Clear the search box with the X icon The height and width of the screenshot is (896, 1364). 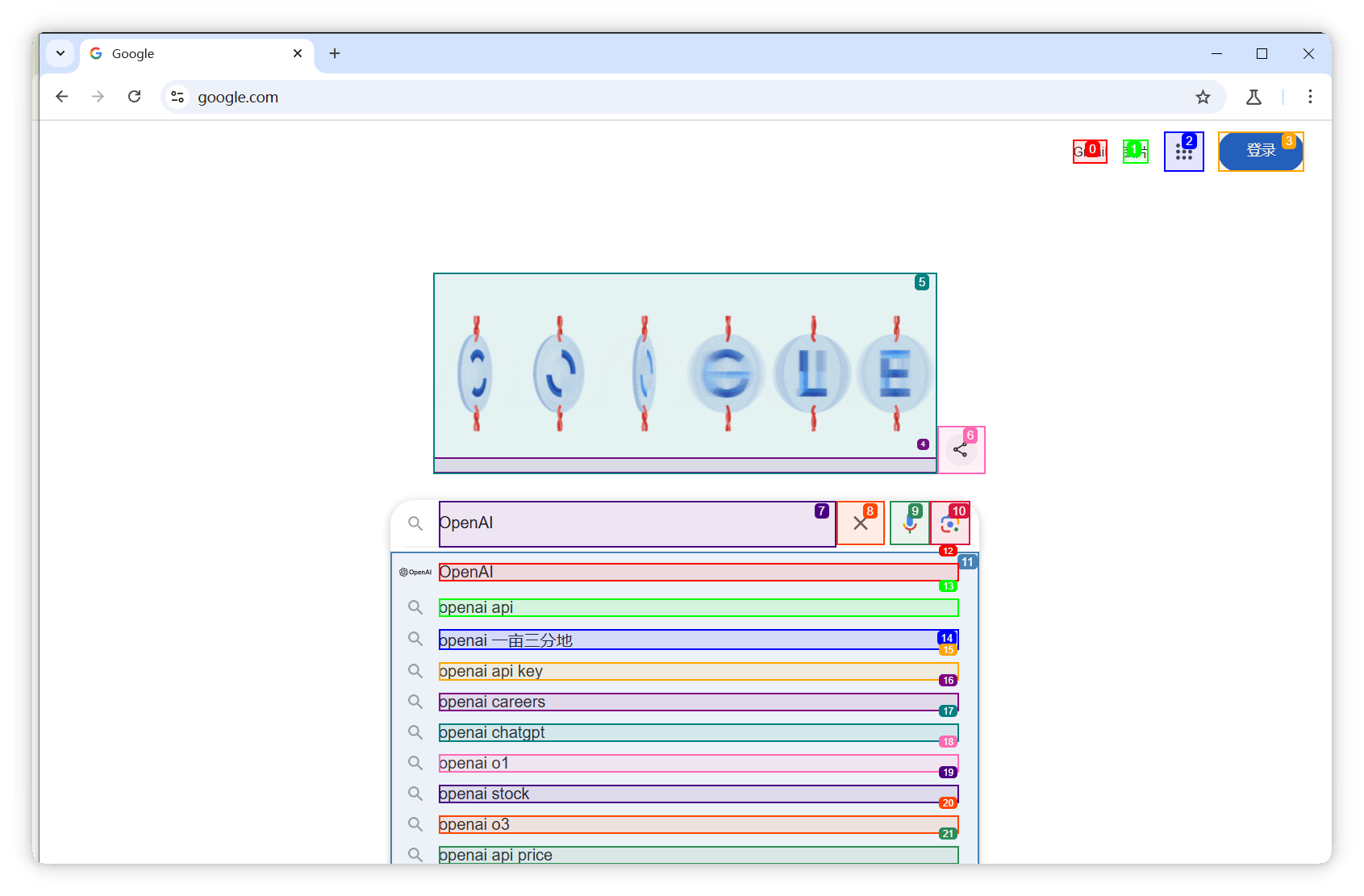(x=861, y=523)
